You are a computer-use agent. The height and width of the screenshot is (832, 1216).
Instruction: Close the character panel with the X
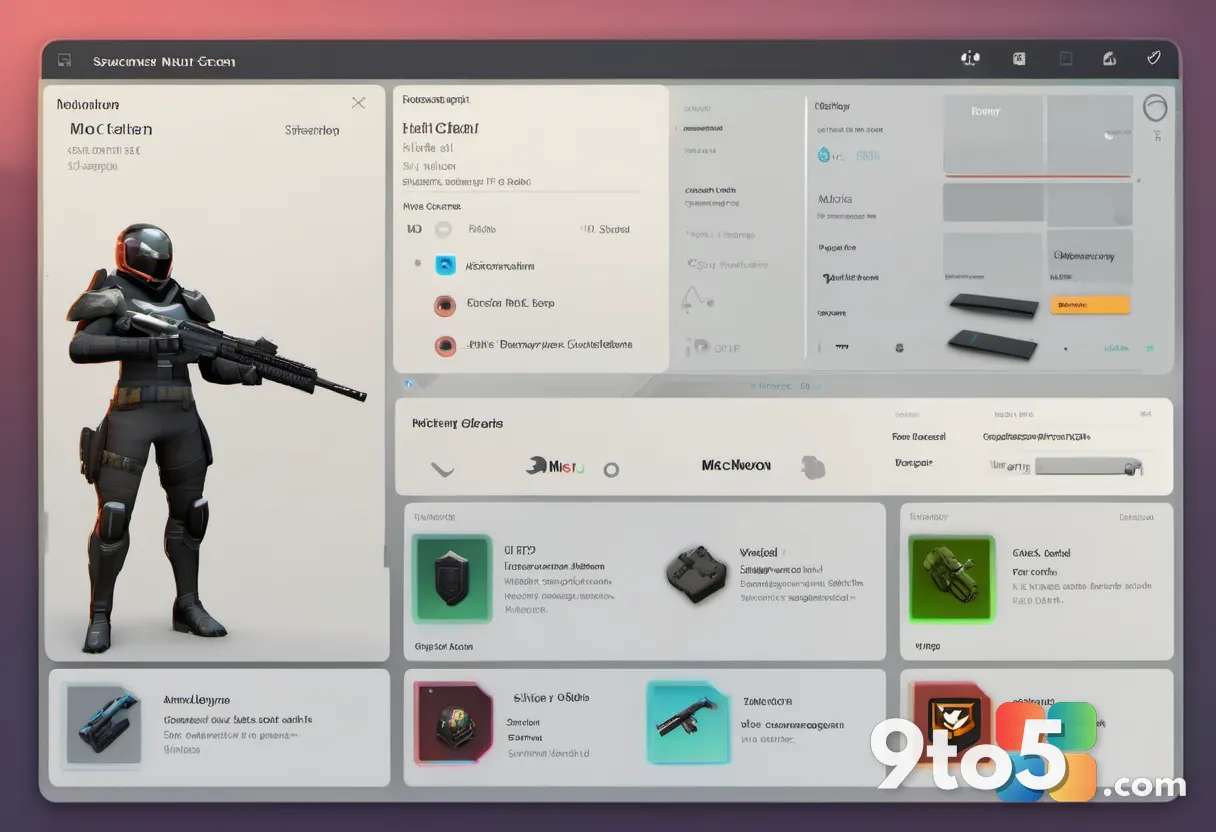(x=358, y=103)
